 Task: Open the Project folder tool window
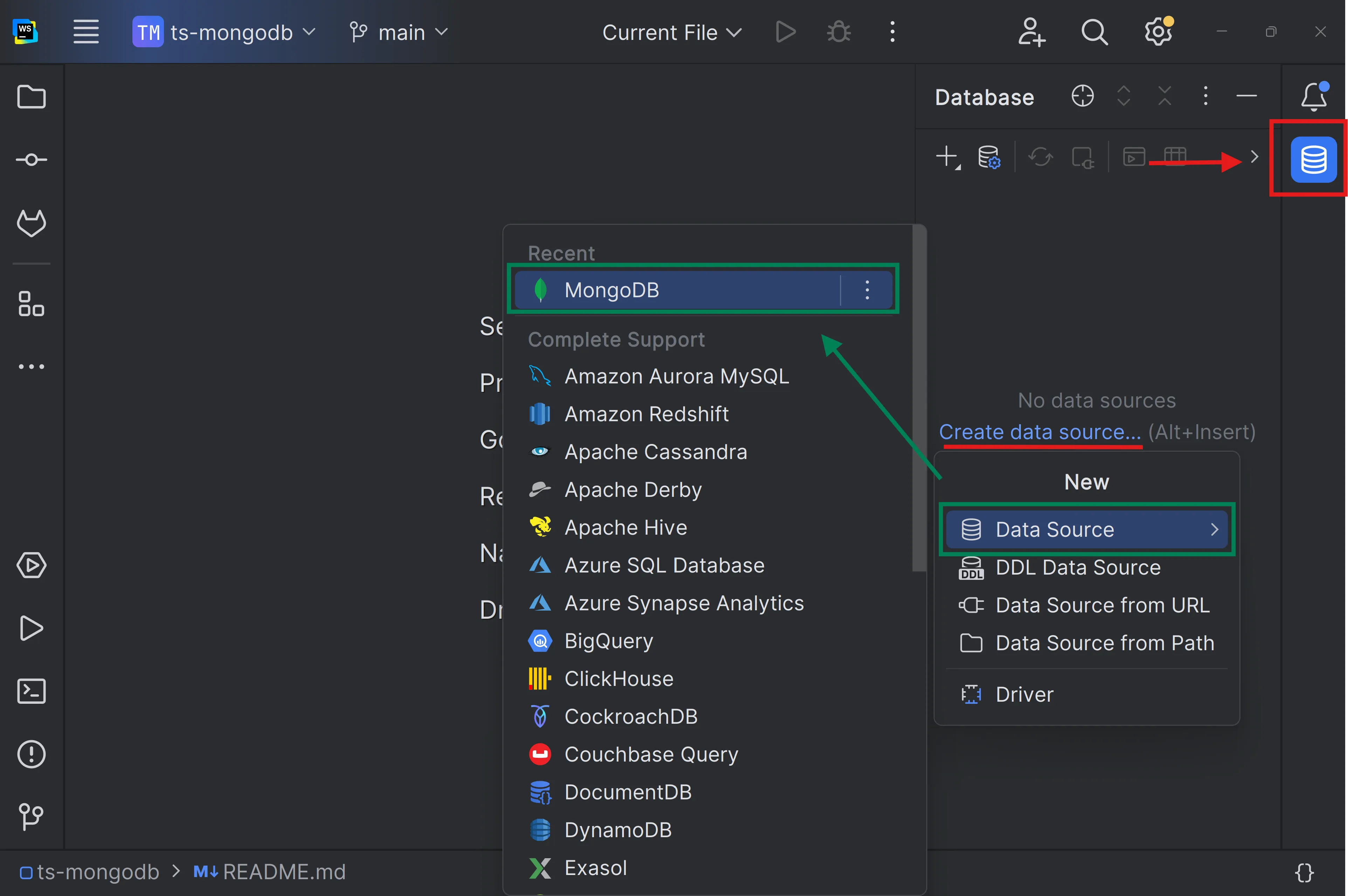tap(31, 97)
